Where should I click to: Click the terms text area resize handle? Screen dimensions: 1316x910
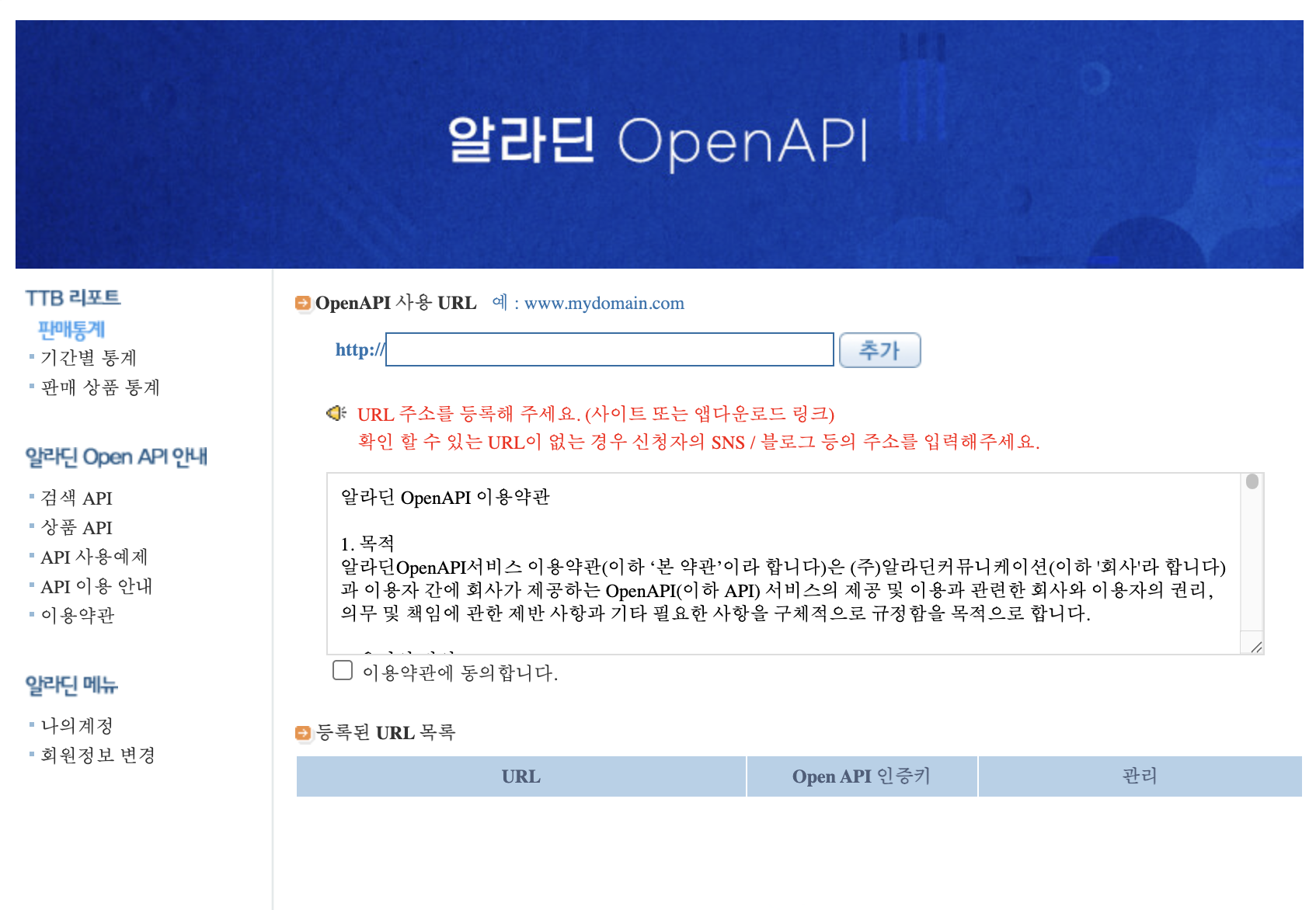pyautogui.click(x=1256, y=647)
